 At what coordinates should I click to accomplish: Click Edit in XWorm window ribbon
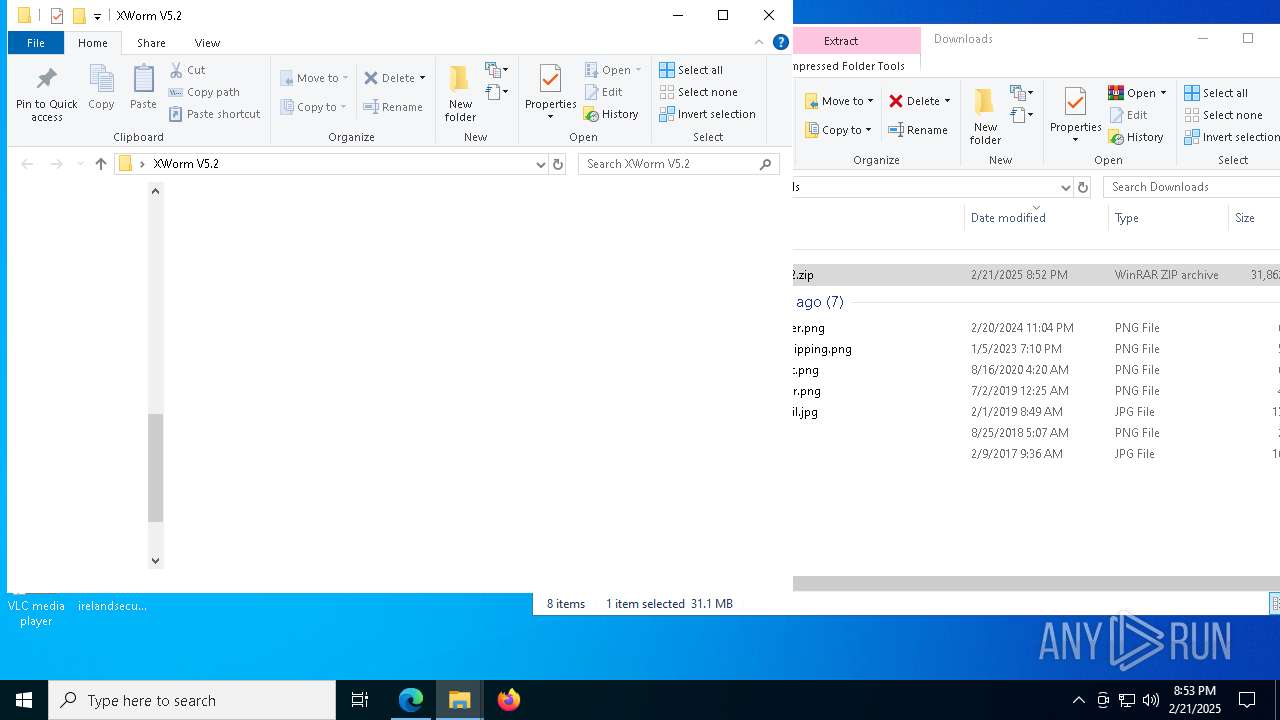point(603,92)
